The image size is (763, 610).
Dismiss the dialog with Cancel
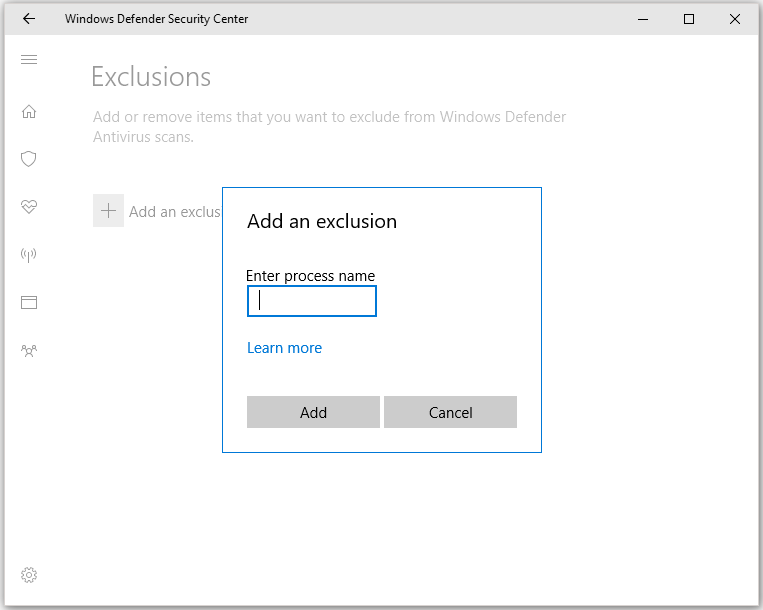click(x=450, y=412)
